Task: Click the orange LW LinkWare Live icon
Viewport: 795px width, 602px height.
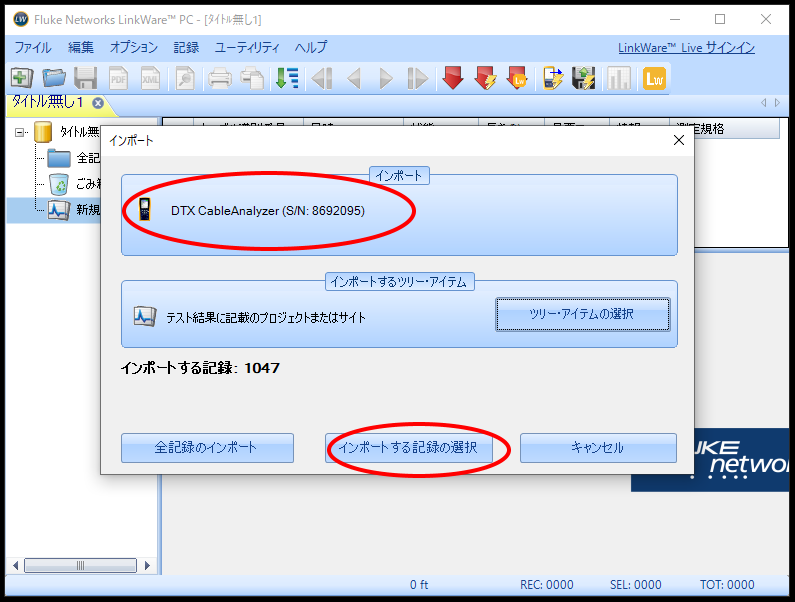Action: pyautogui.click(x=654, y=79)
